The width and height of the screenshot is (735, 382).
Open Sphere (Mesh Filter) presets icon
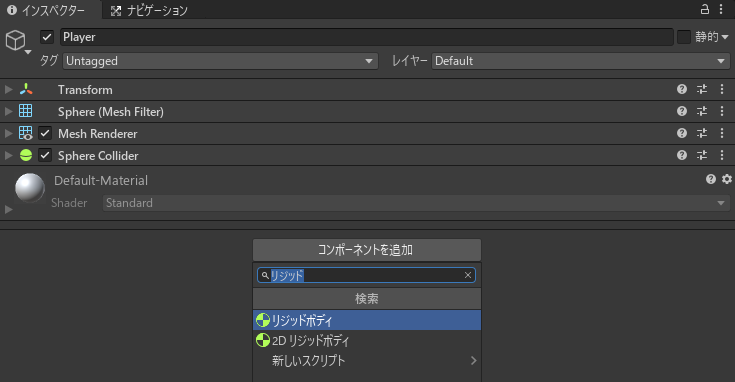702,111
